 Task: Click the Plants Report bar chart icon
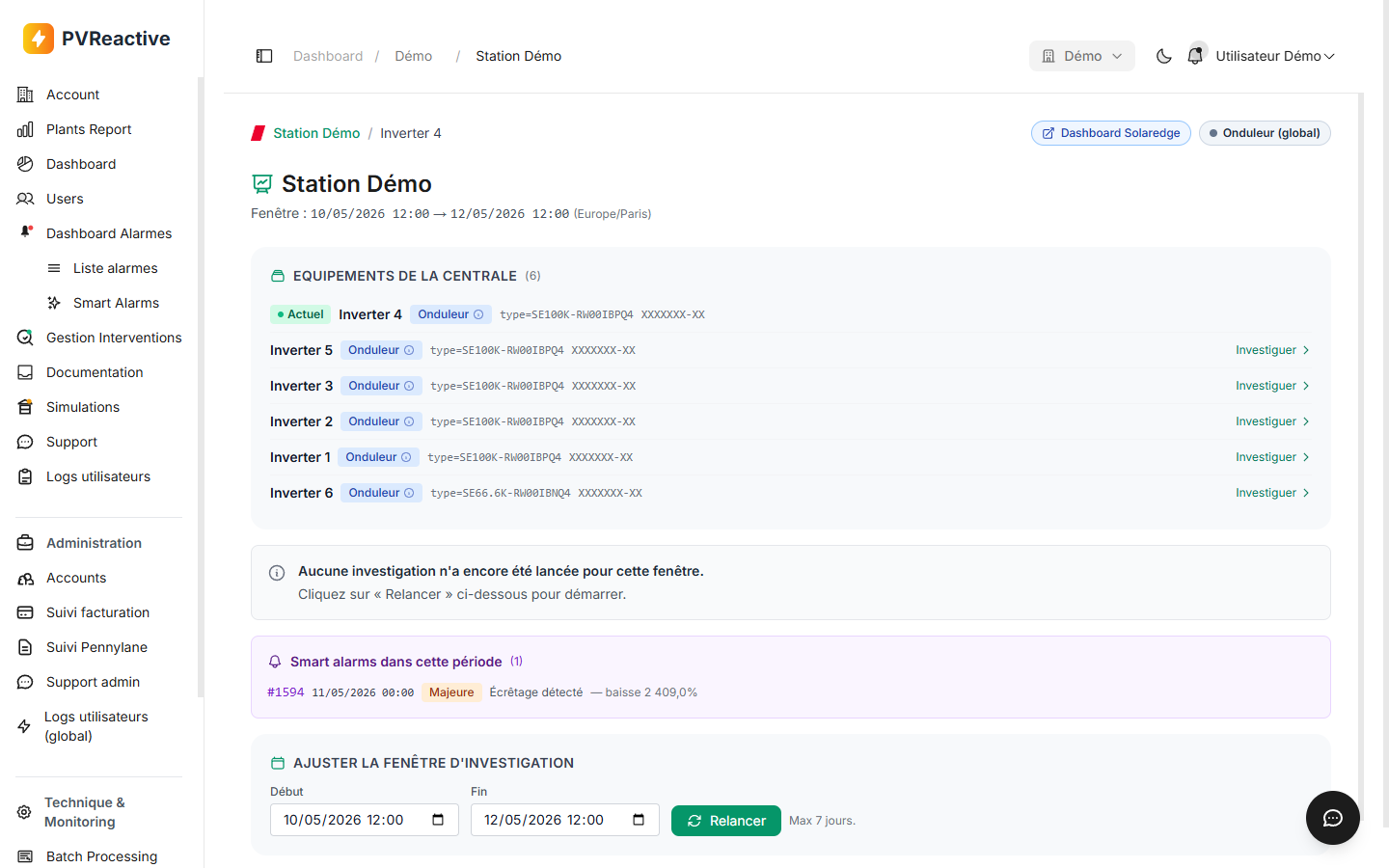(25, 129)
